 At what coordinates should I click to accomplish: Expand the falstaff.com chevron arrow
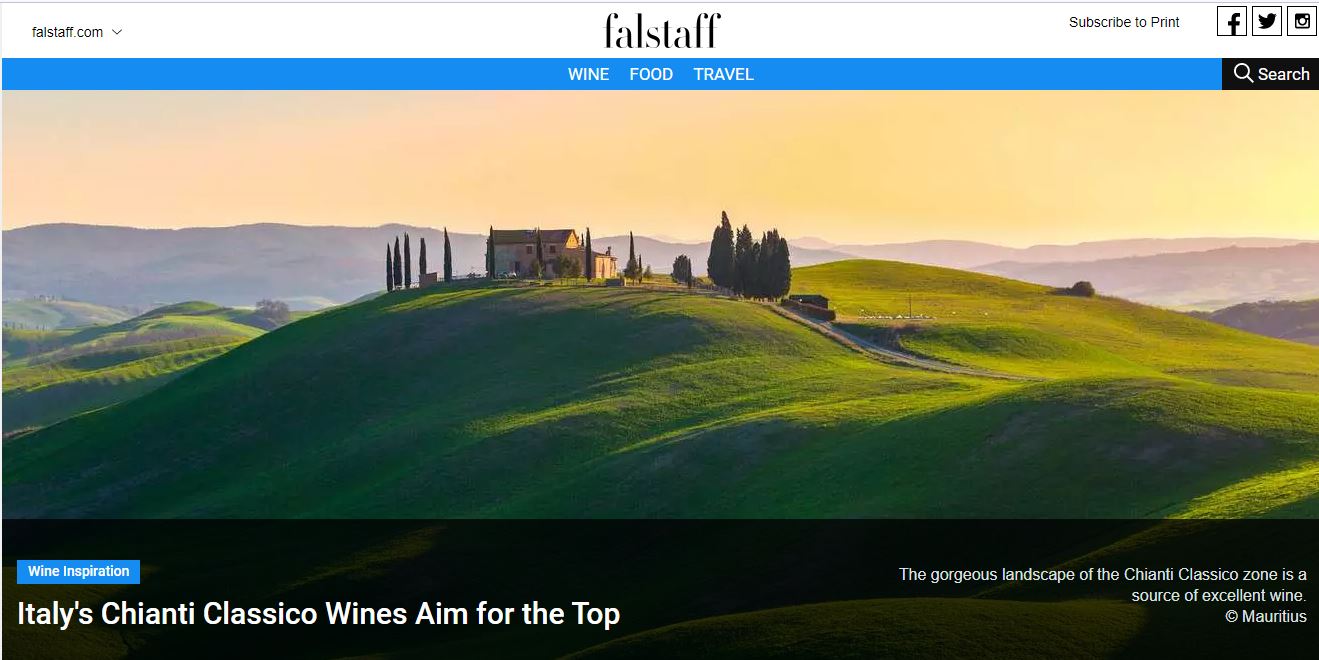pyautogui.click(x=117, y=32)
